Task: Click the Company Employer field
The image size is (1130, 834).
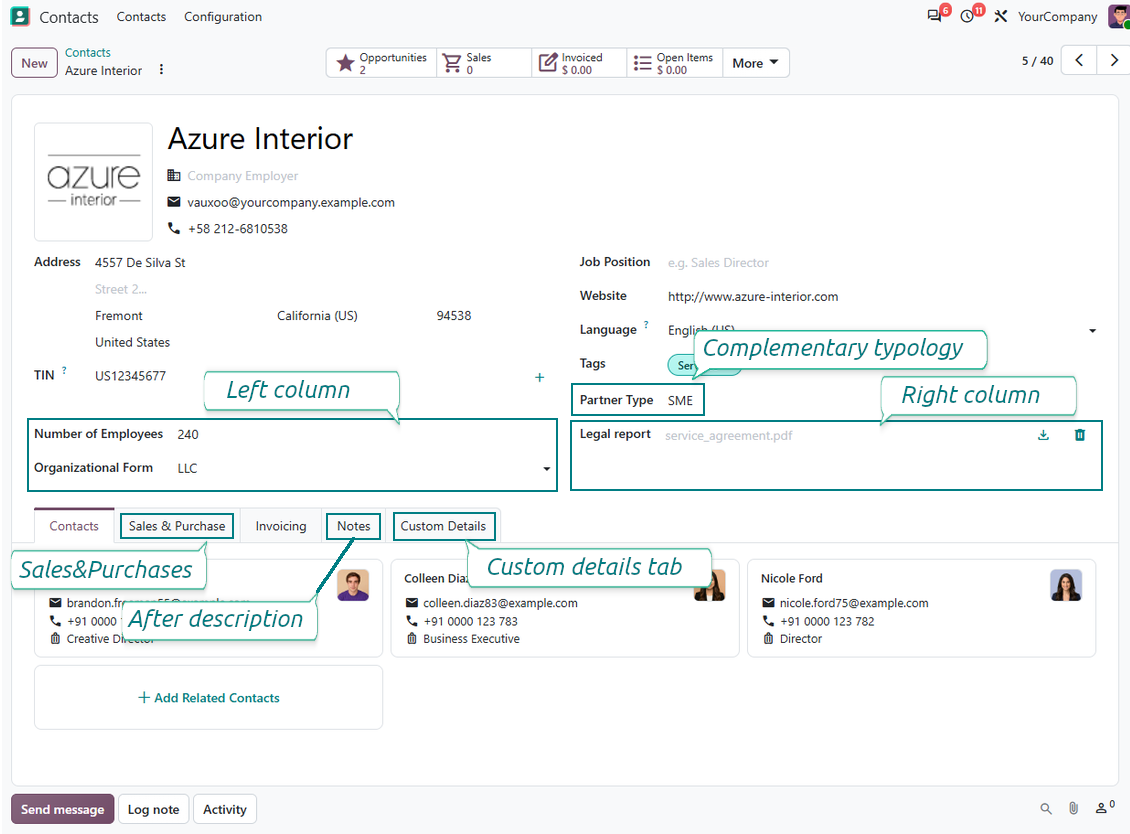Action: click(242, 176)
